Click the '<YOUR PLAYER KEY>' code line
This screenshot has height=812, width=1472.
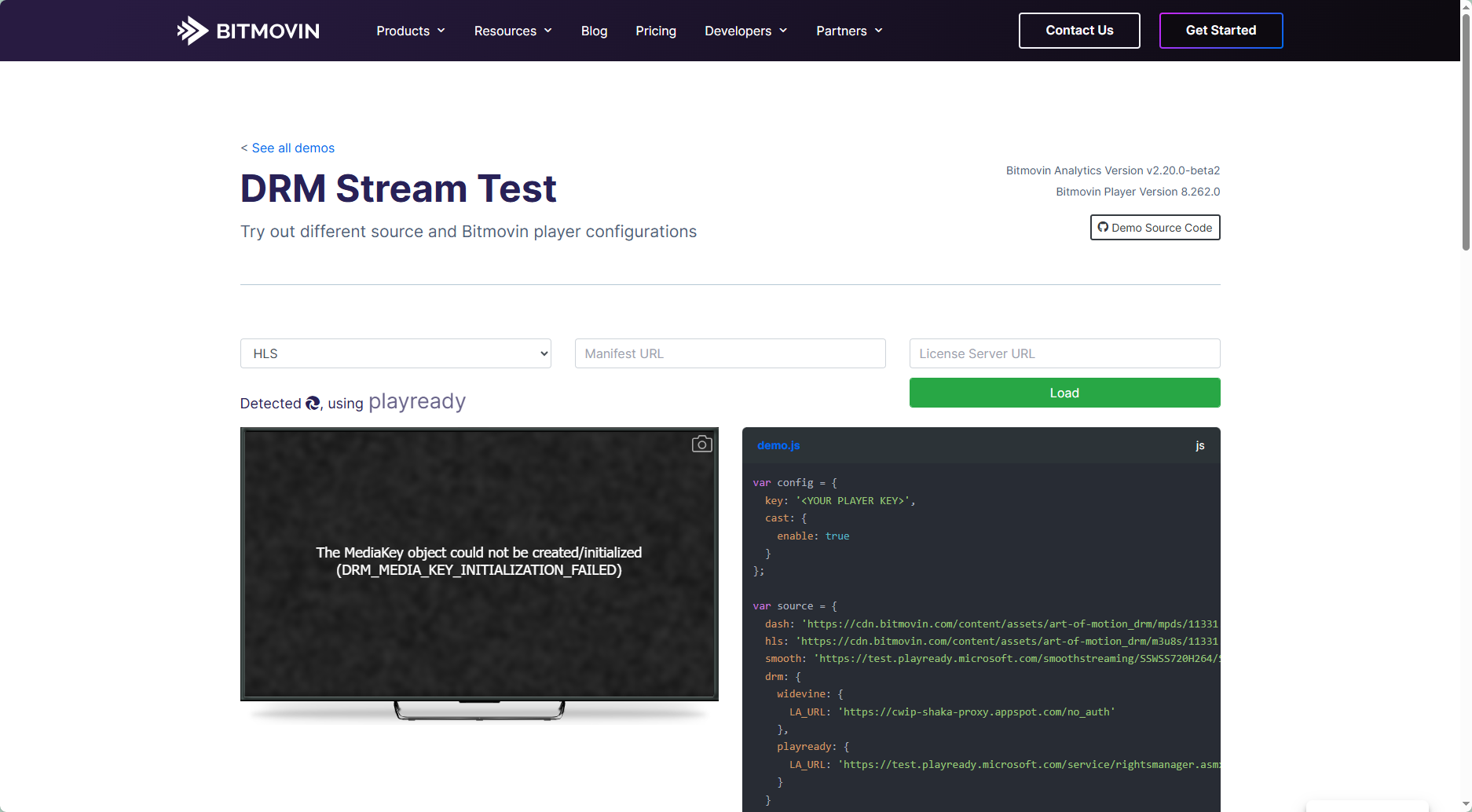[840, 500]
